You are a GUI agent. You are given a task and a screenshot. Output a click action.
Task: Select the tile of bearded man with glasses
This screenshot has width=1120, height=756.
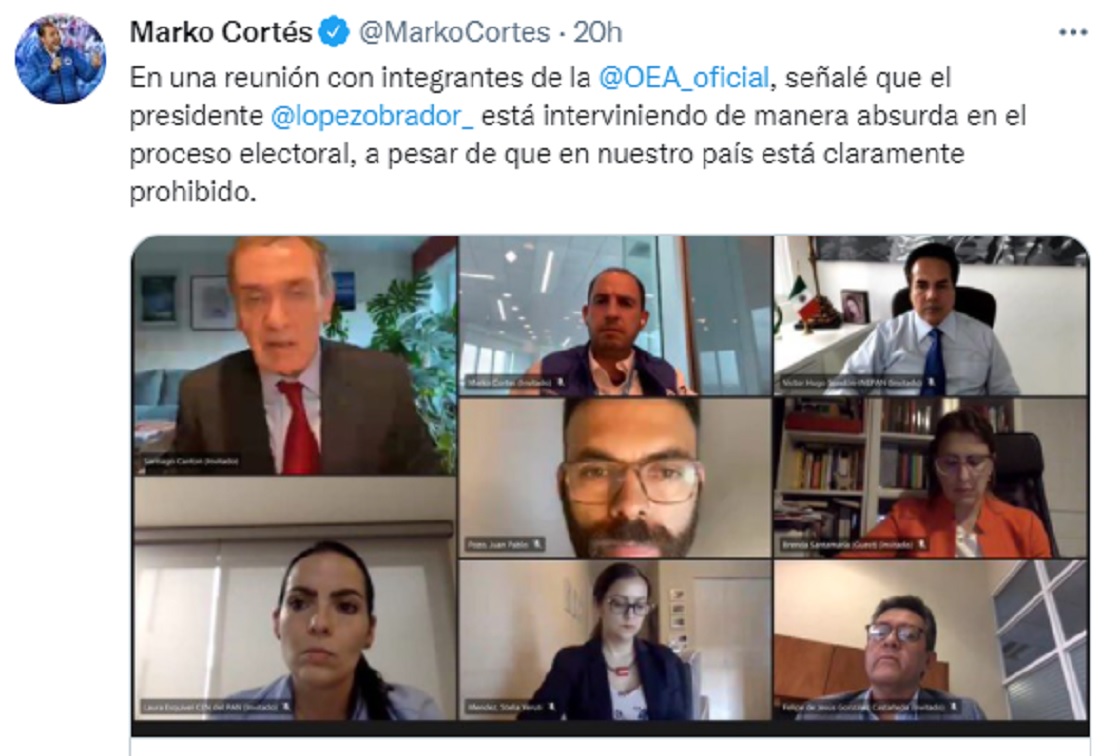[x=616, y=477]
